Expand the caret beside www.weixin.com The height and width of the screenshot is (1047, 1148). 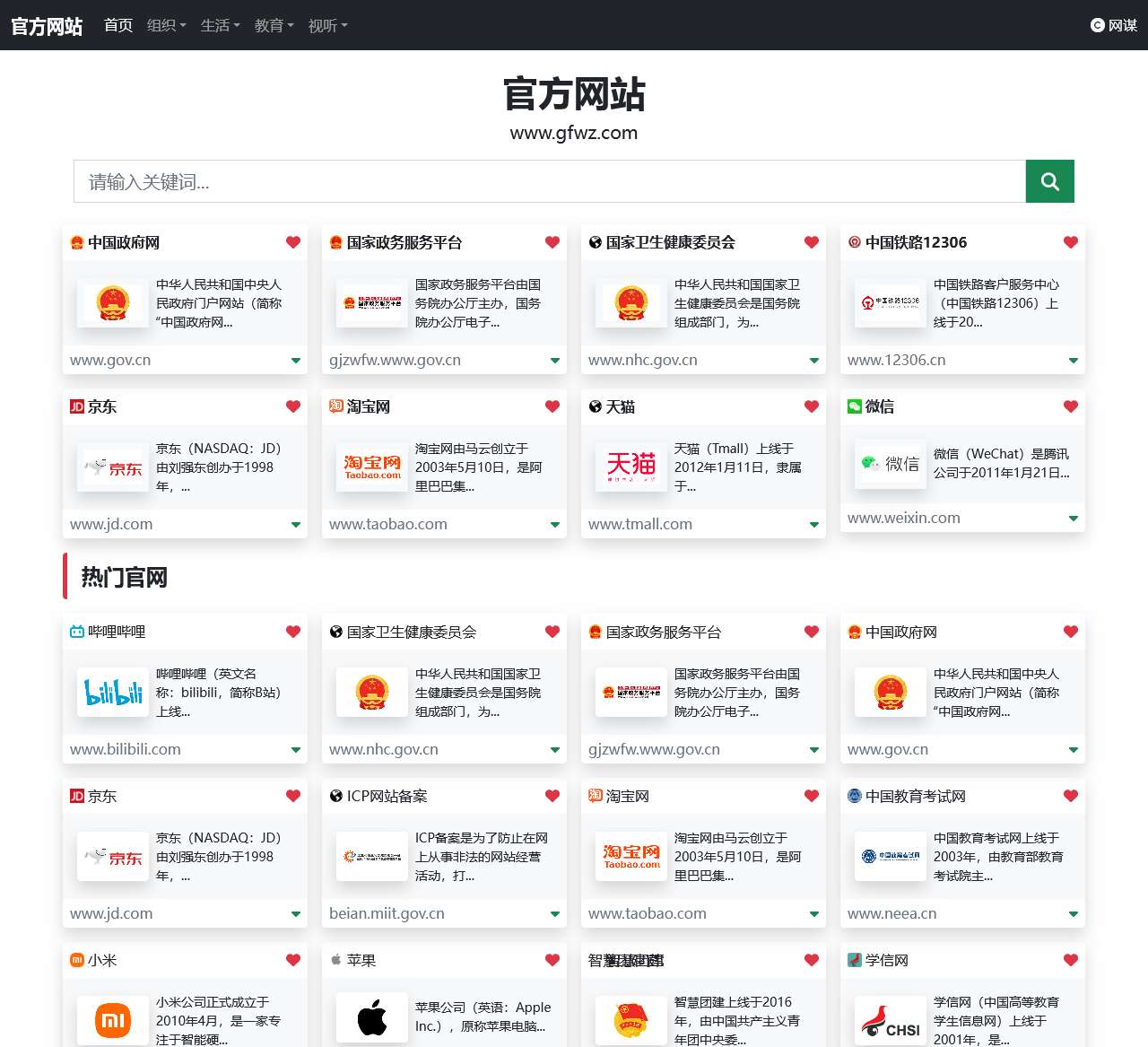pyautogui.click(x=1074, y=519)
